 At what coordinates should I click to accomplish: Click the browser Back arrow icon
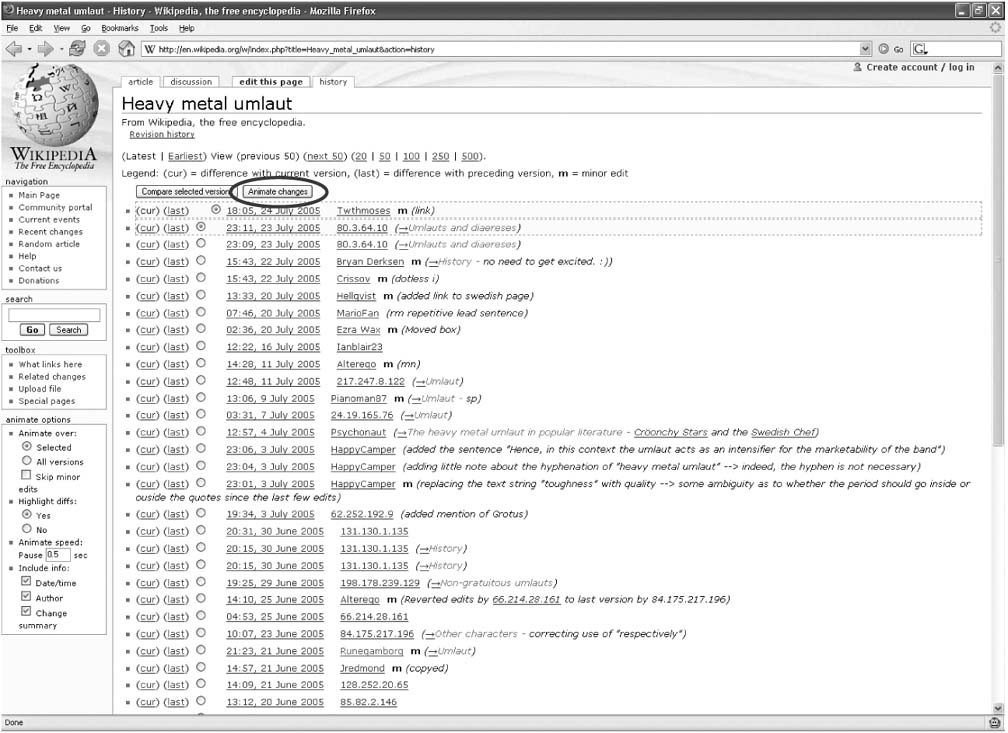pos(14,48)
